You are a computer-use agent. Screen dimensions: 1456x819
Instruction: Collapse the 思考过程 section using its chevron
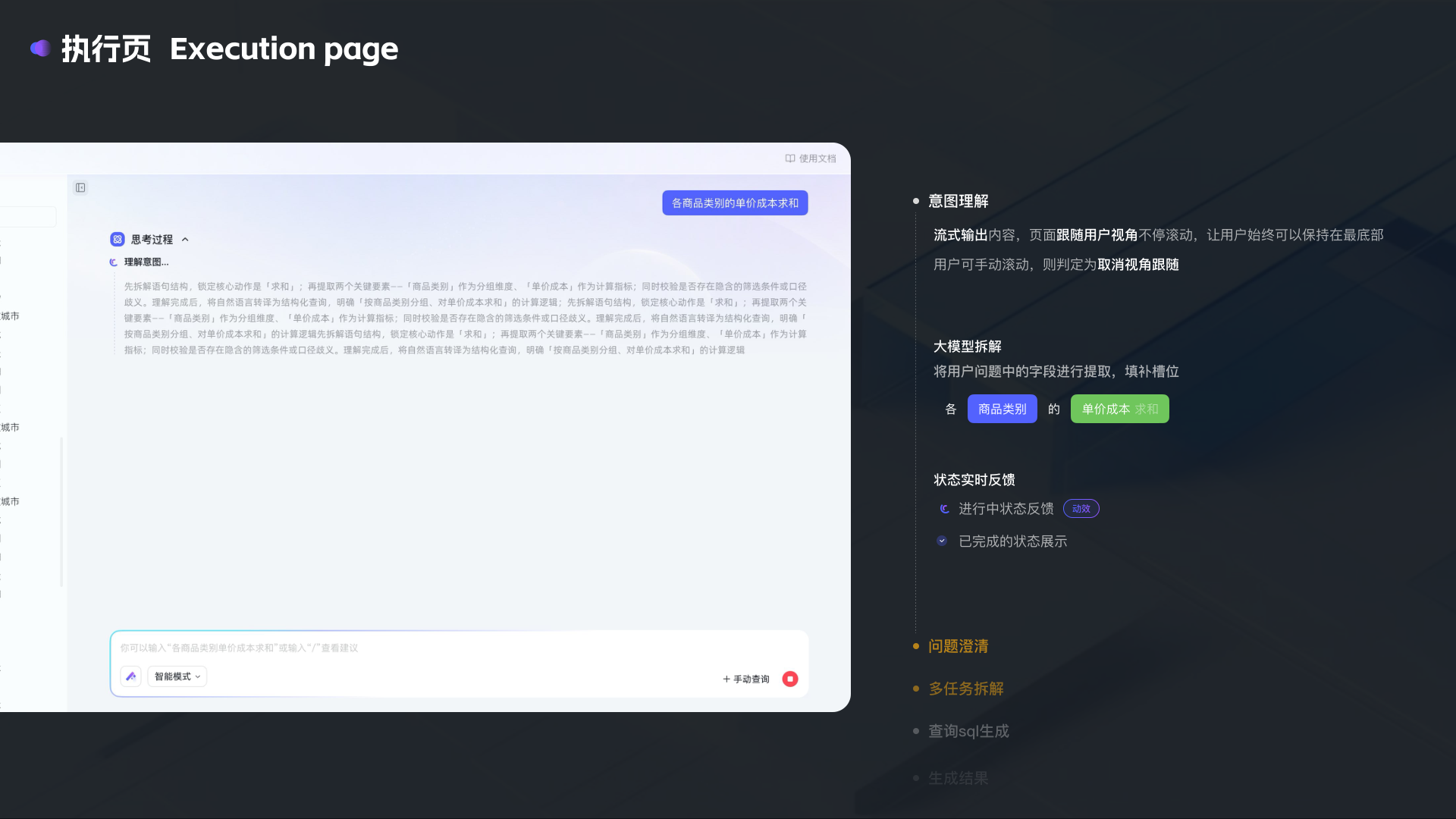pos(185,239)
